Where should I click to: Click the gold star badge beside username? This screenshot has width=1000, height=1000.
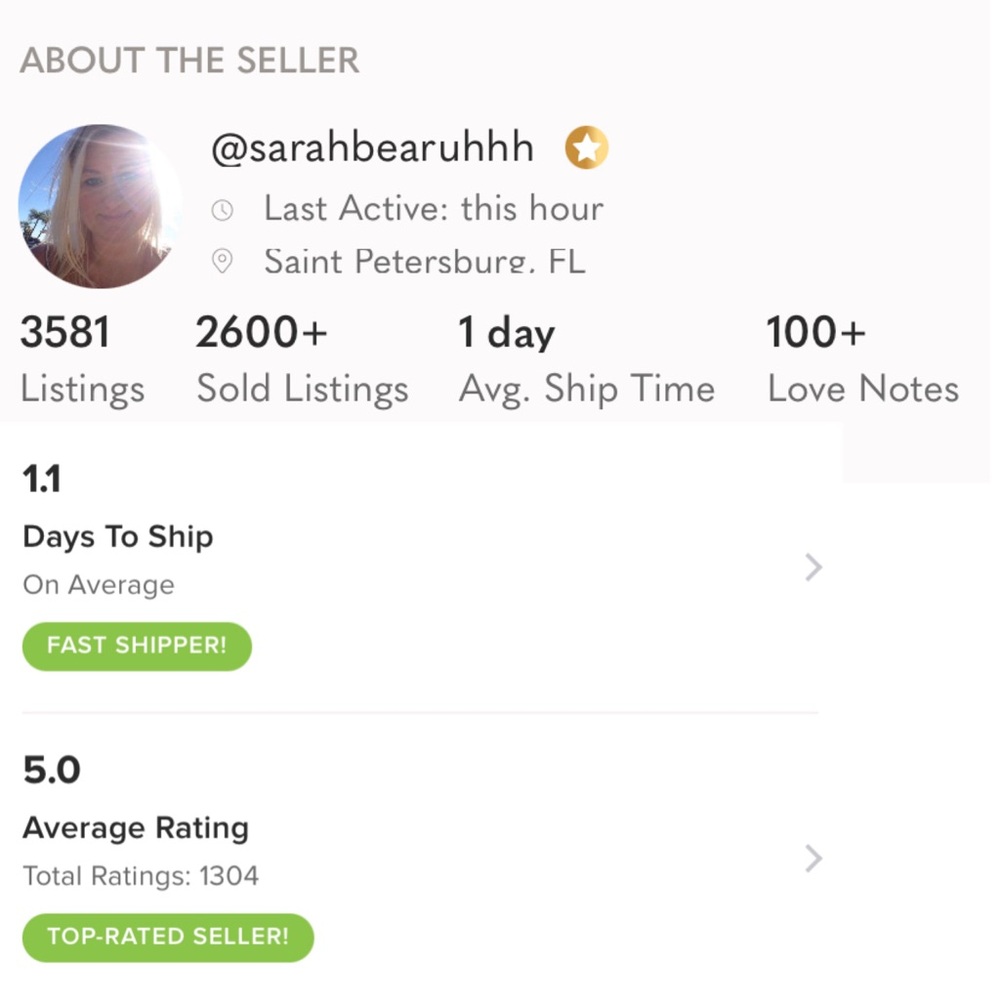(x=587, y=150)
